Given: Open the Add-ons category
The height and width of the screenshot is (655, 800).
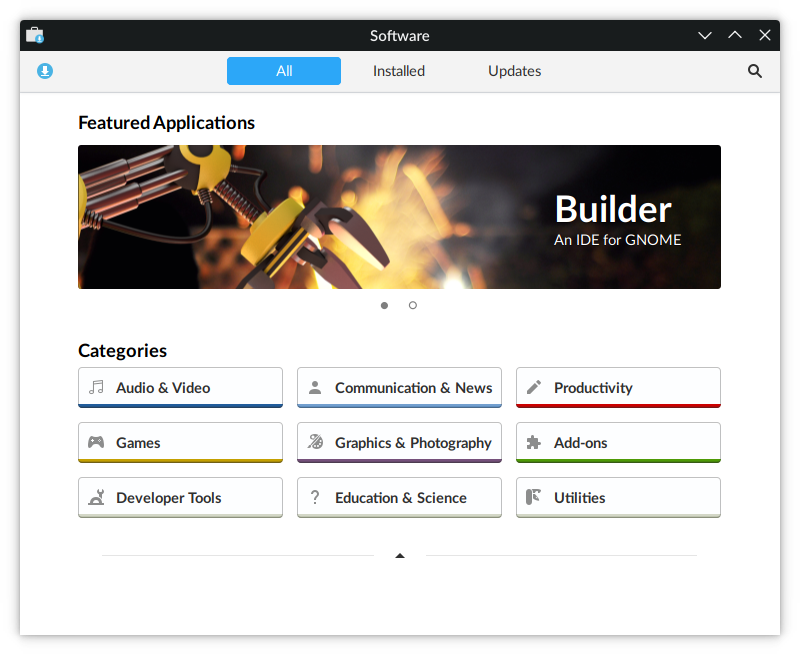Looking at the screenshot, I should click(618, 443).
